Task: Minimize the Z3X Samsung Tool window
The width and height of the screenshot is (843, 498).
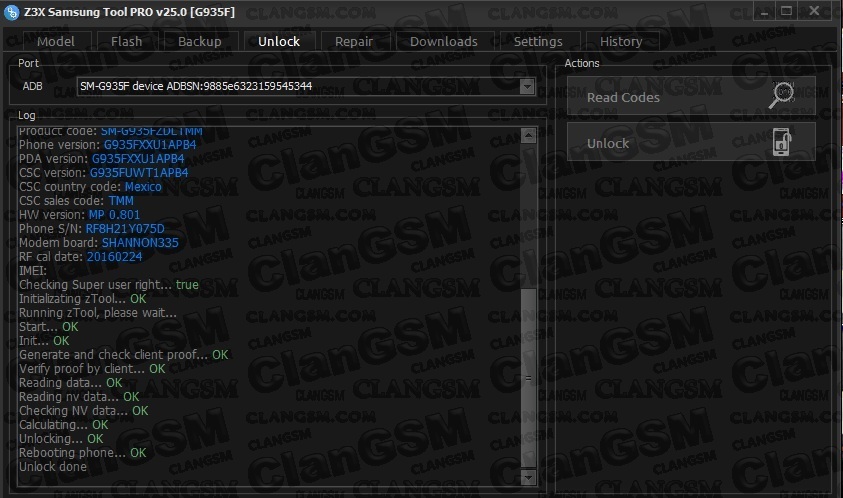Action: (x=764, y=12)
